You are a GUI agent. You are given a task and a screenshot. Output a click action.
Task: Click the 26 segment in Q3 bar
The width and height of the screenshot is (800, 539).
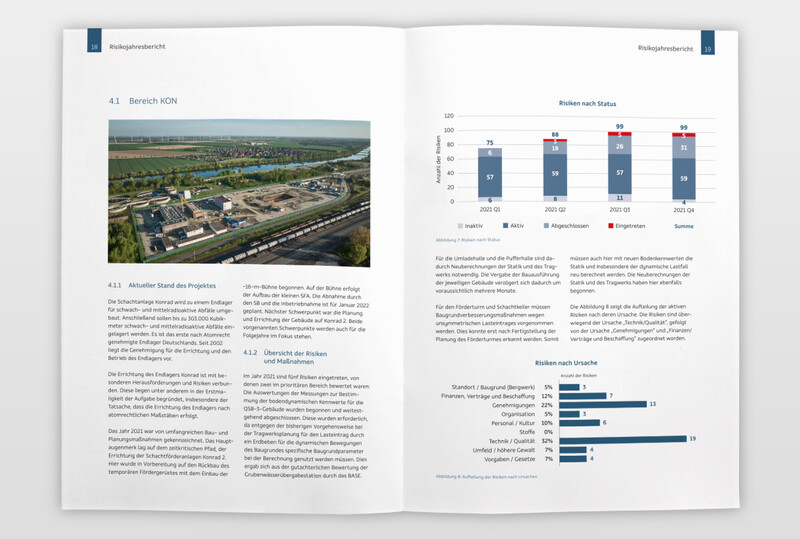(619, 146)
